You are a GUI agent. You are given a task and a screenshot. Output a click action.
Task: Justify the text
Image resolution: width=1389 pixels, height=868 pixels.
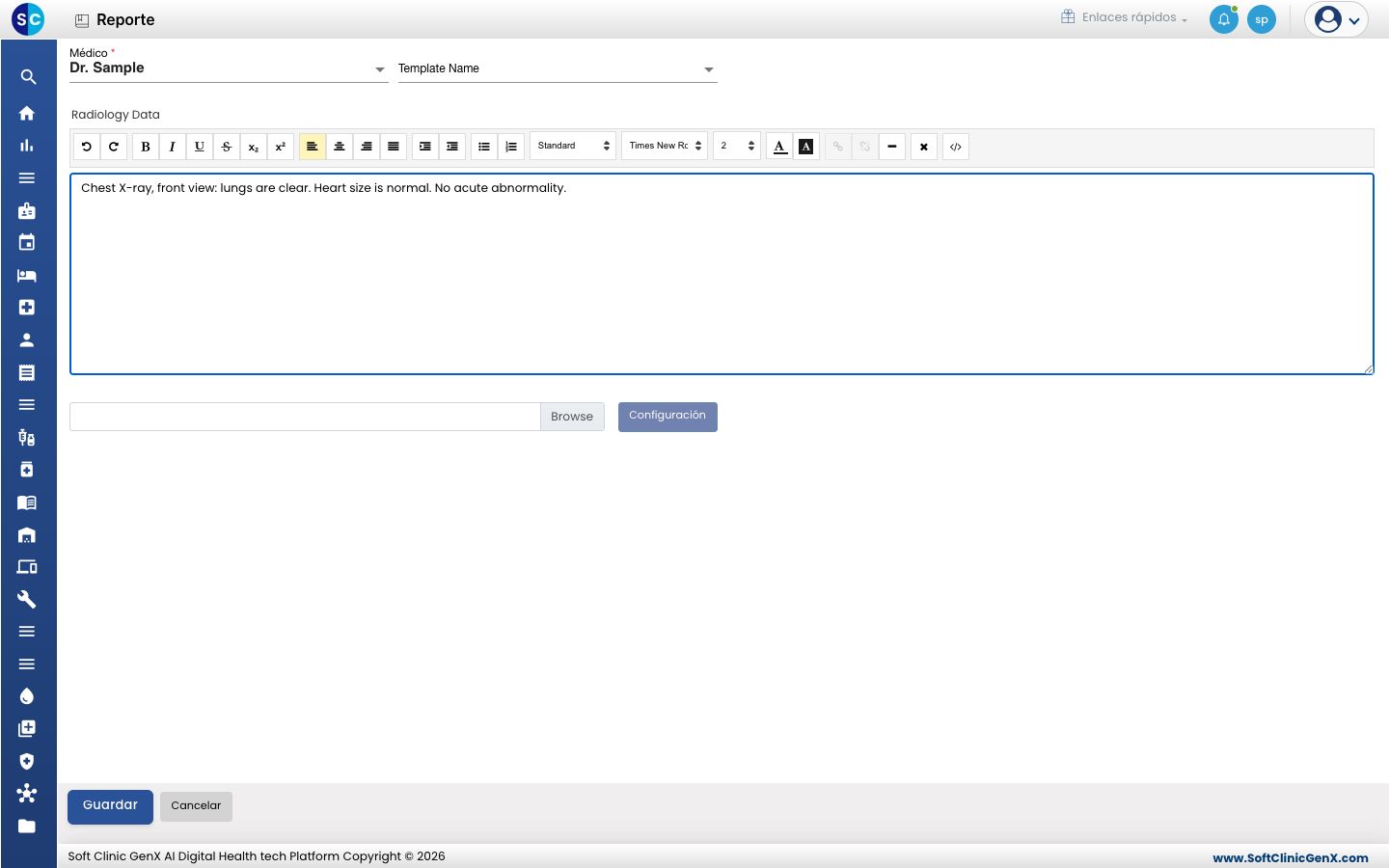(394, 147)
